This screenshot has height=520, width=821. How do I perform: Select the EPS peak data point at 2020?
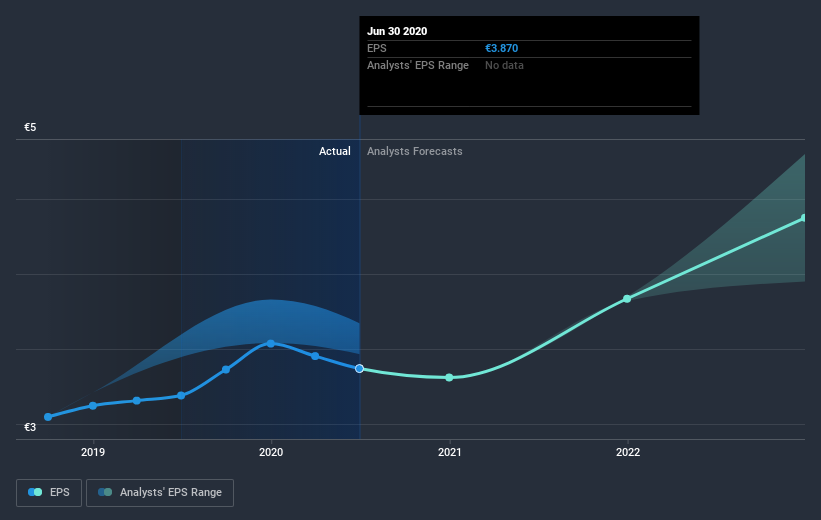coord(271,344)
